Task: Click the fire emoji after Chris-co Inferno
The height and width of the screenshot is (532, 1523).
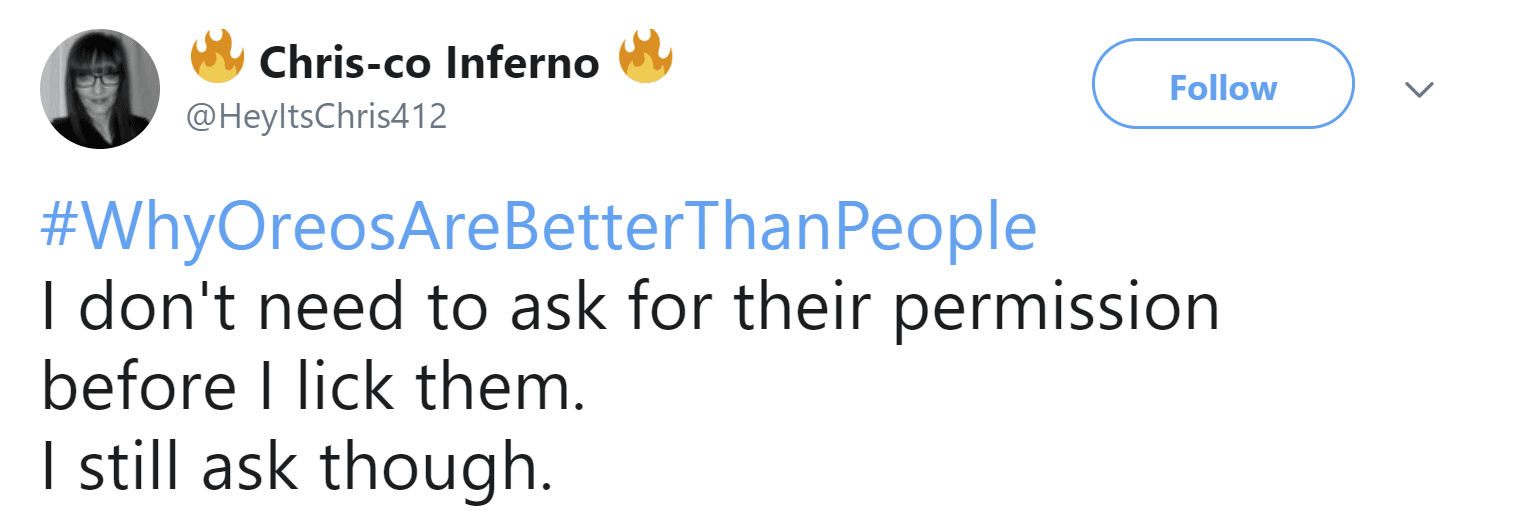Action: click(x=645, y=60)
